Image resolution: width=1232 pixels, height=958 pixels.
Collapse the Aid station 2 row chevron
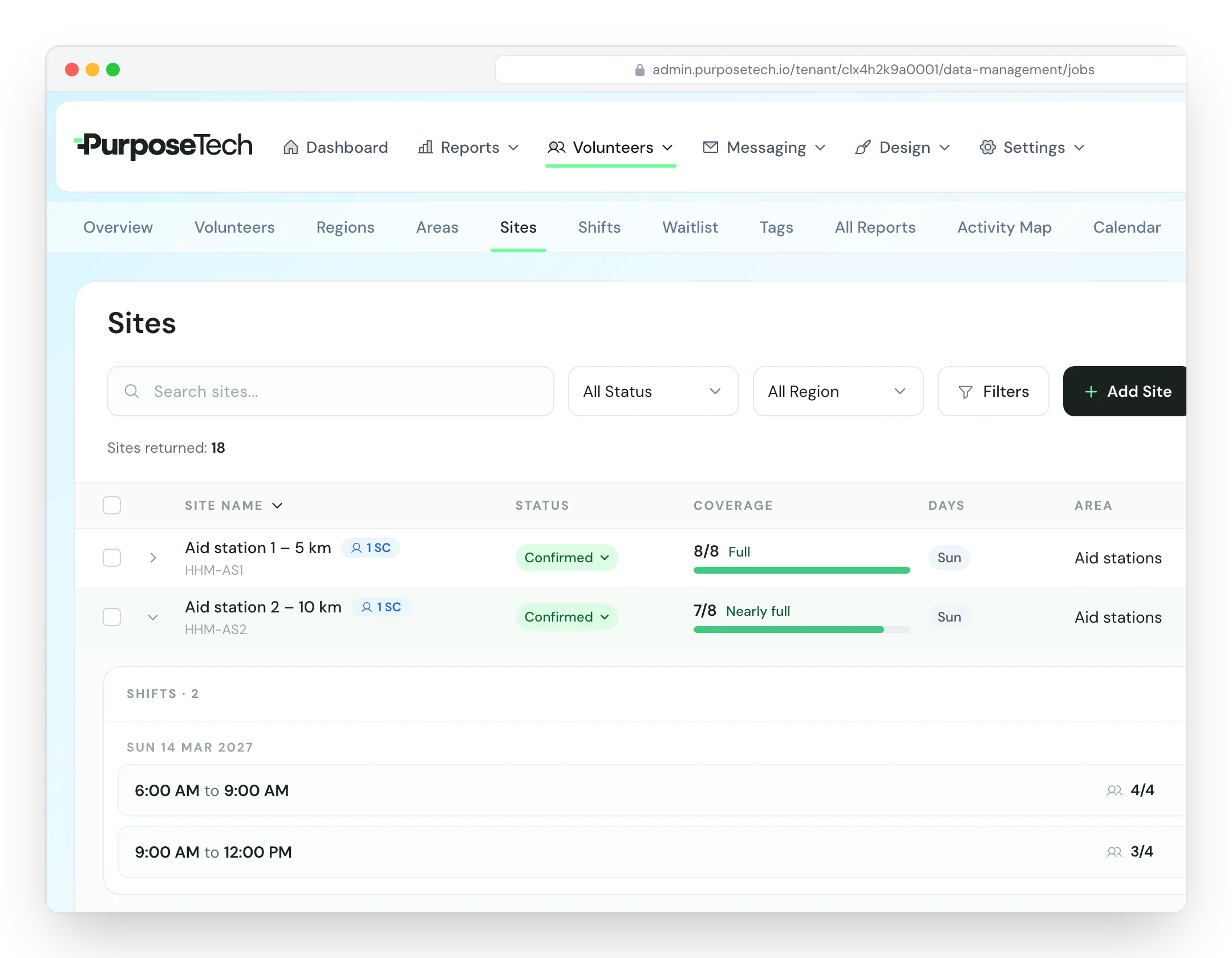(x=153, y=617)
